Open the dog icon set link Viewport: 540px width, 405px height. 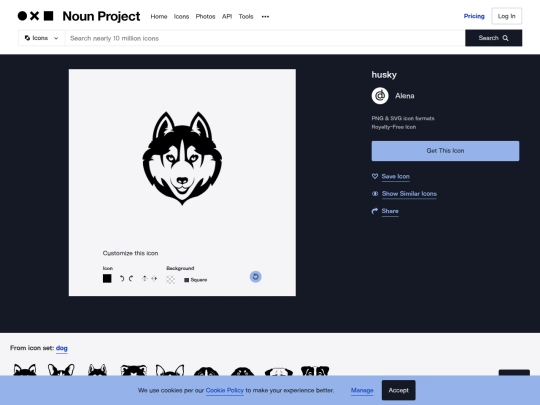pos(62,348)
